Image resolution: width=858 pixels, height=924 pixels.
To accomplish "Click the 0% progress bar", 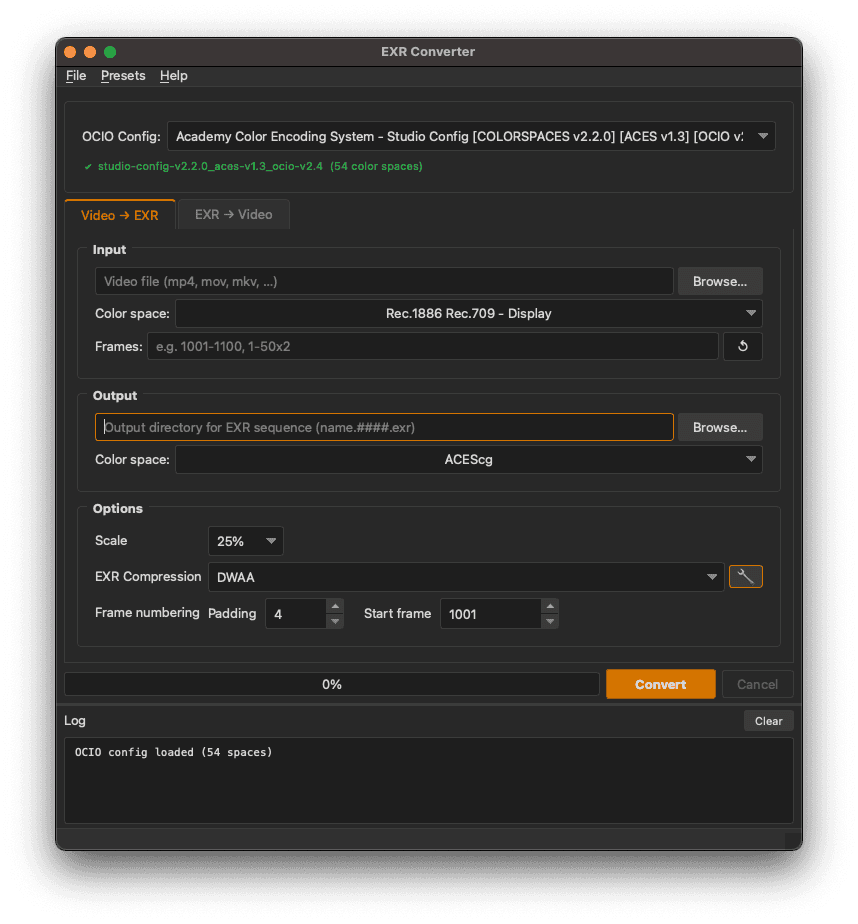I will coord(332,684).
